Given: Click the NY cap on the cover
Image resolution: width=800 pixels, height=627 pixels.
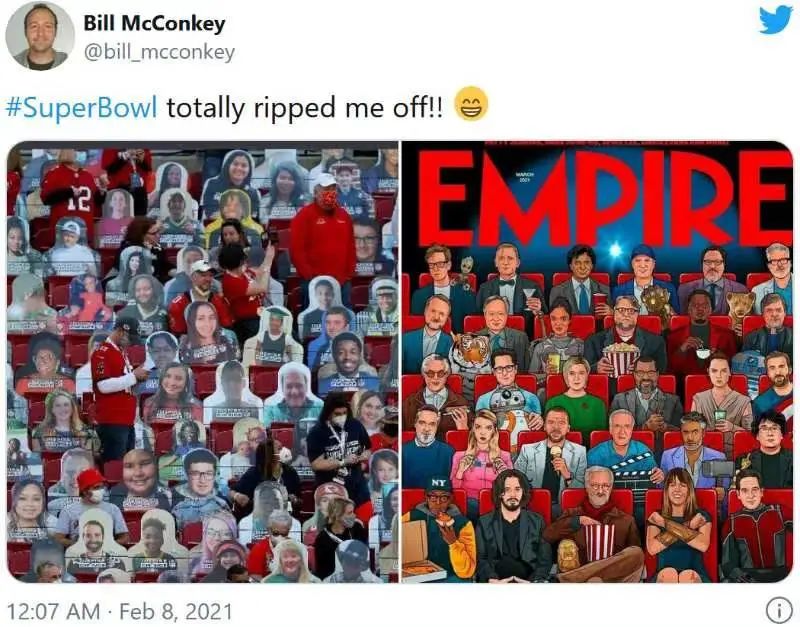Looking at the screenshot, I should point(438,484).
